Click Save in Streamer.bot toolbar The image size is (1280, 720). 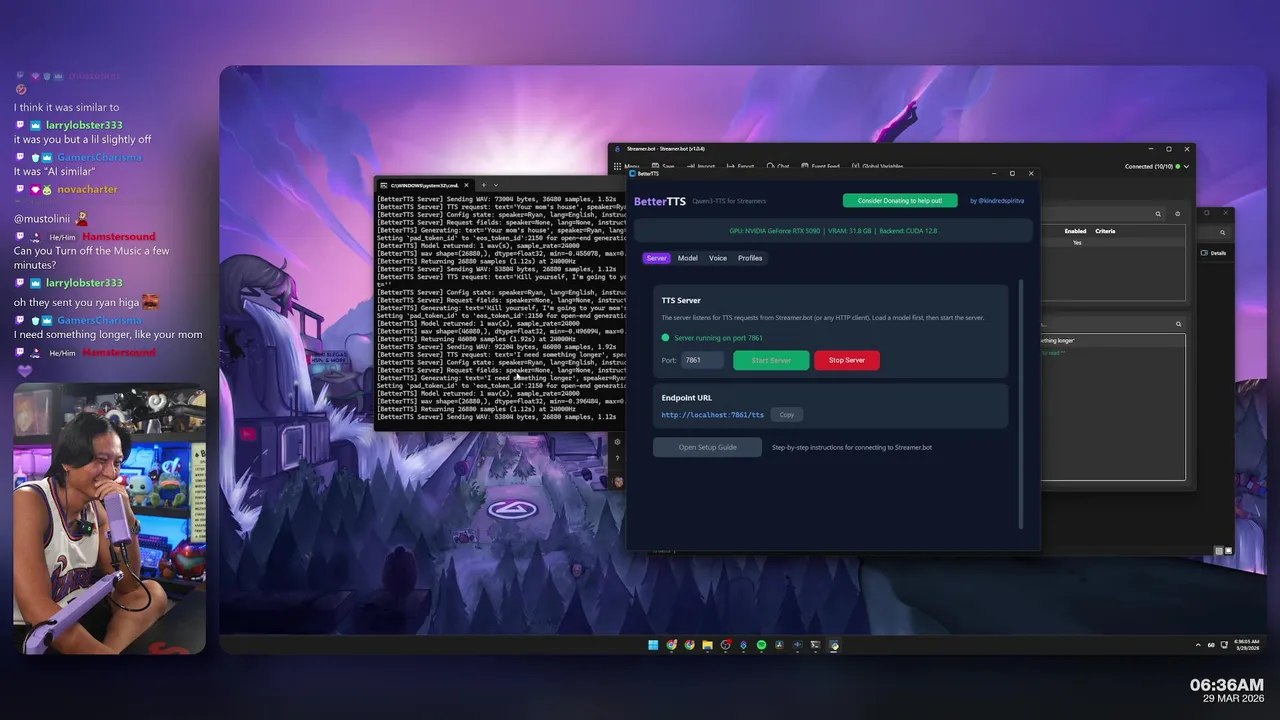point(661,166)
